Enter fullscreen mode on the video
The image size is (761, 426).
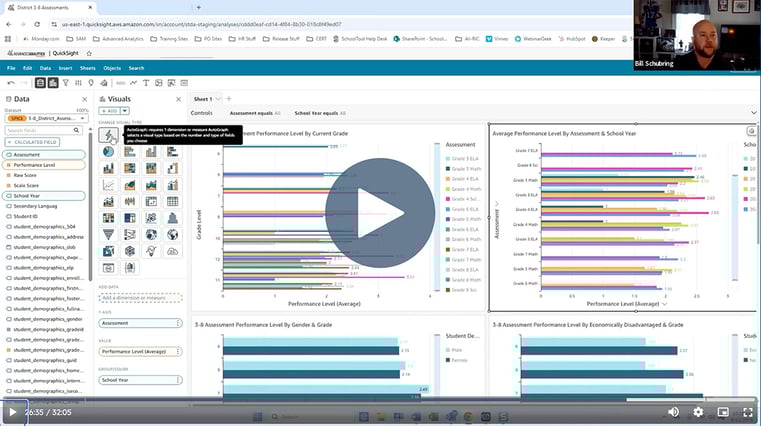(x=744, y=411)
